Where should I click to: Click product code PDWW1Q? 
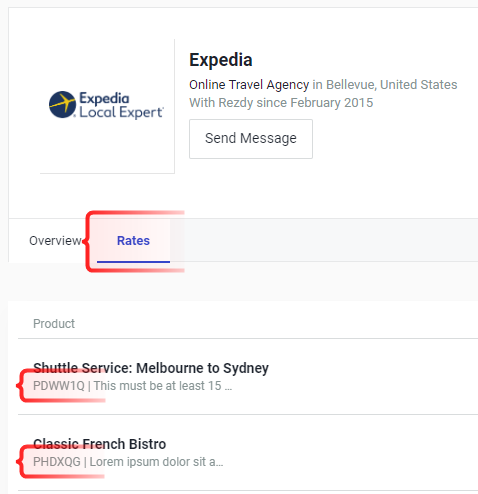point(59,386)
